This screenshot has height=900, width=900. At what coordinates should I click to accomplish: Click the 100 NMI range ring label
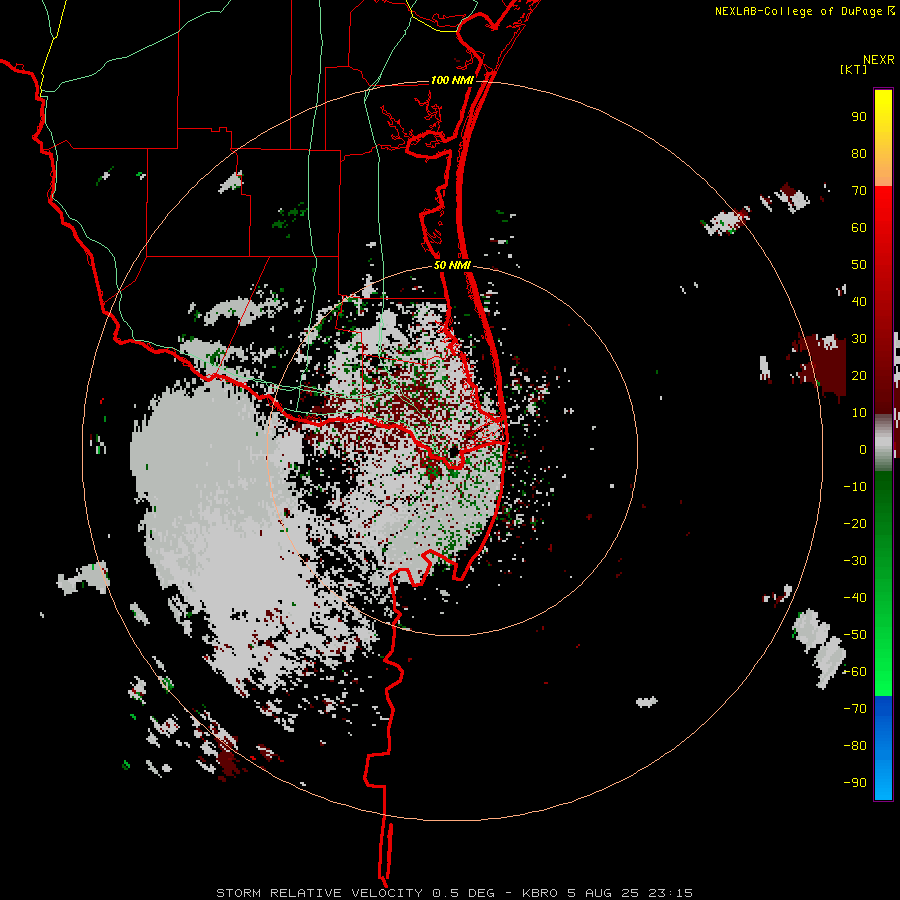point(452,80)
